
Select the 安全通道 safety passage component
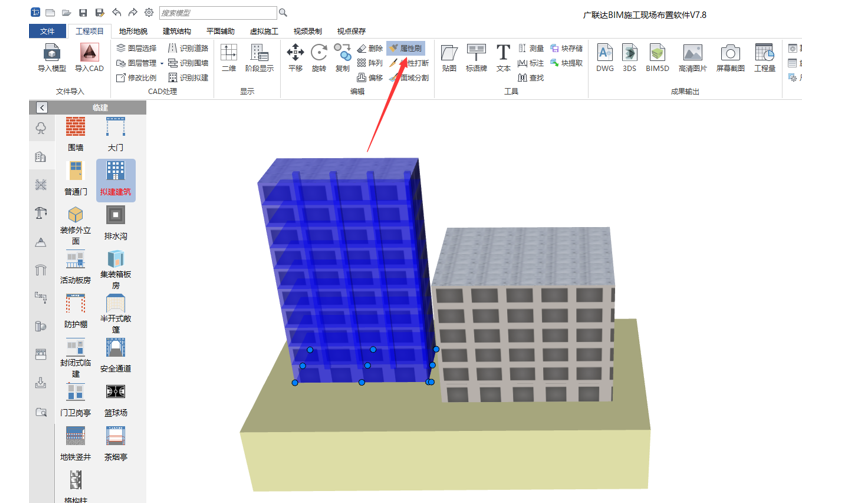coord(115,355)
